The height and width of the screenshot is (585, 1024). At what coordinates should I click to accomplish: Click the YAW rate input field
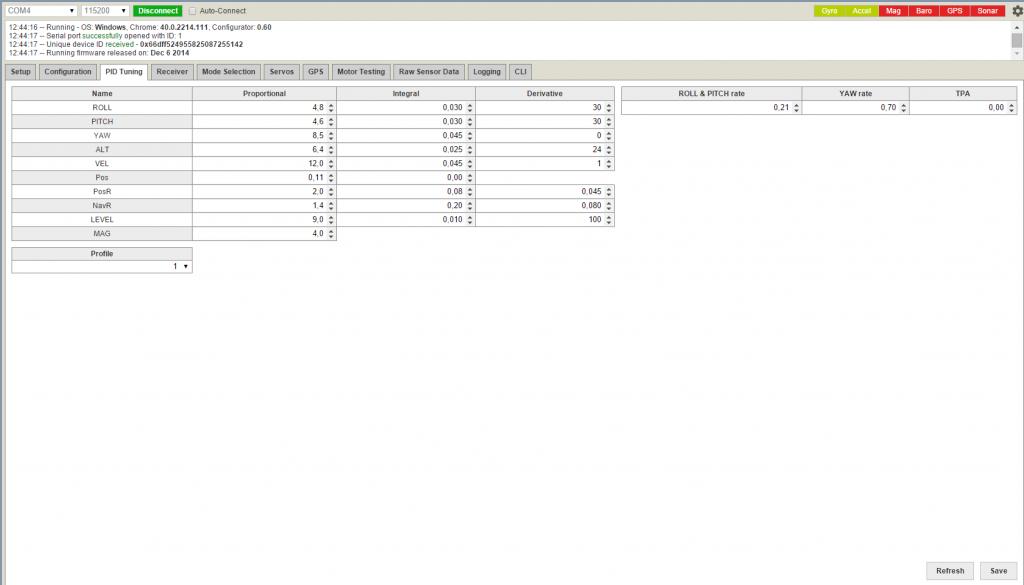855,107
